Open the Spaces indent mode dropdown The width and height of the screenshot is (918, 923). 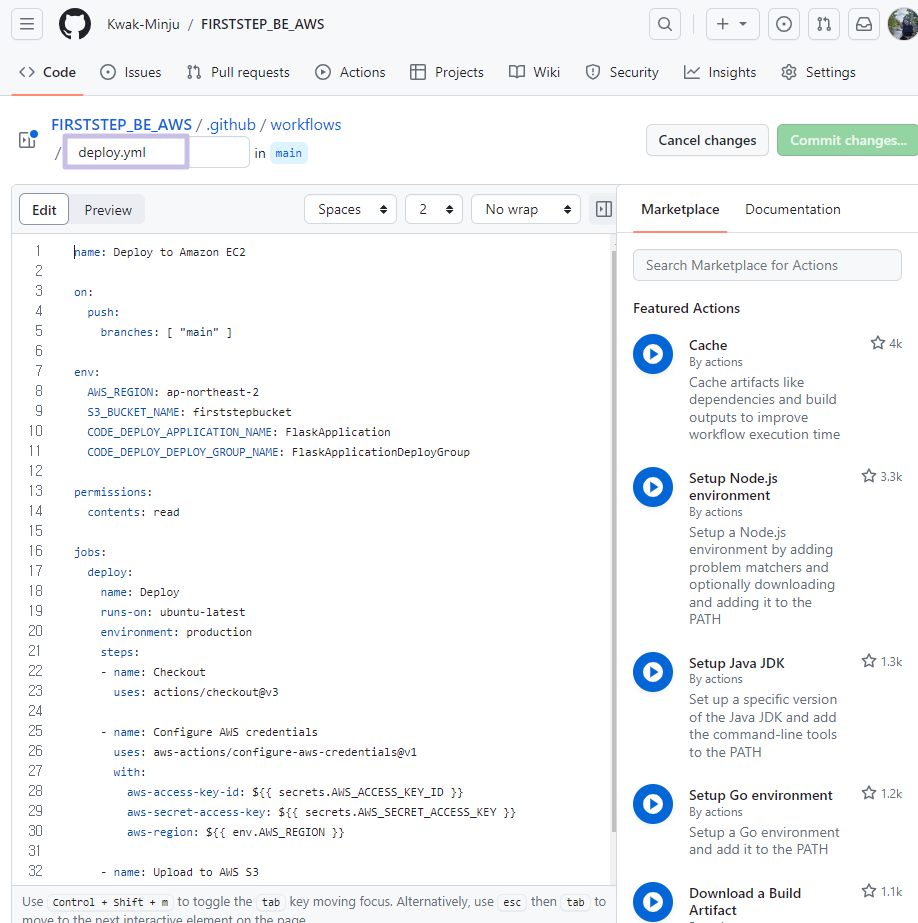(351, 209)
